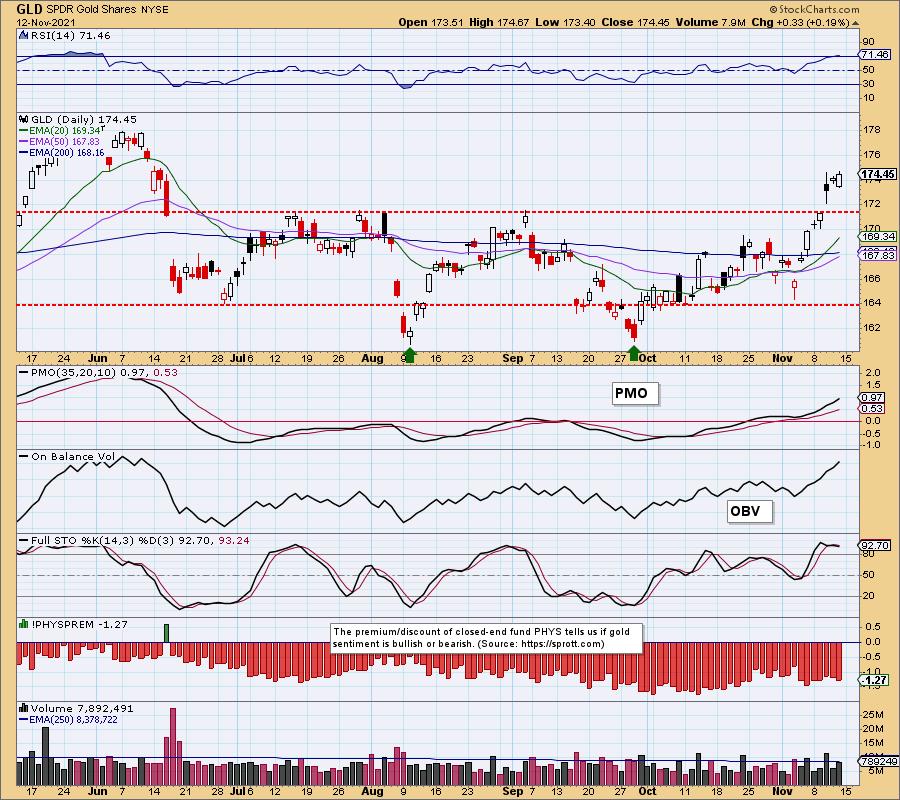Click the up triangle after Chg percentage
The height and width of the screenshot is (800, 900).
[855, 23]
